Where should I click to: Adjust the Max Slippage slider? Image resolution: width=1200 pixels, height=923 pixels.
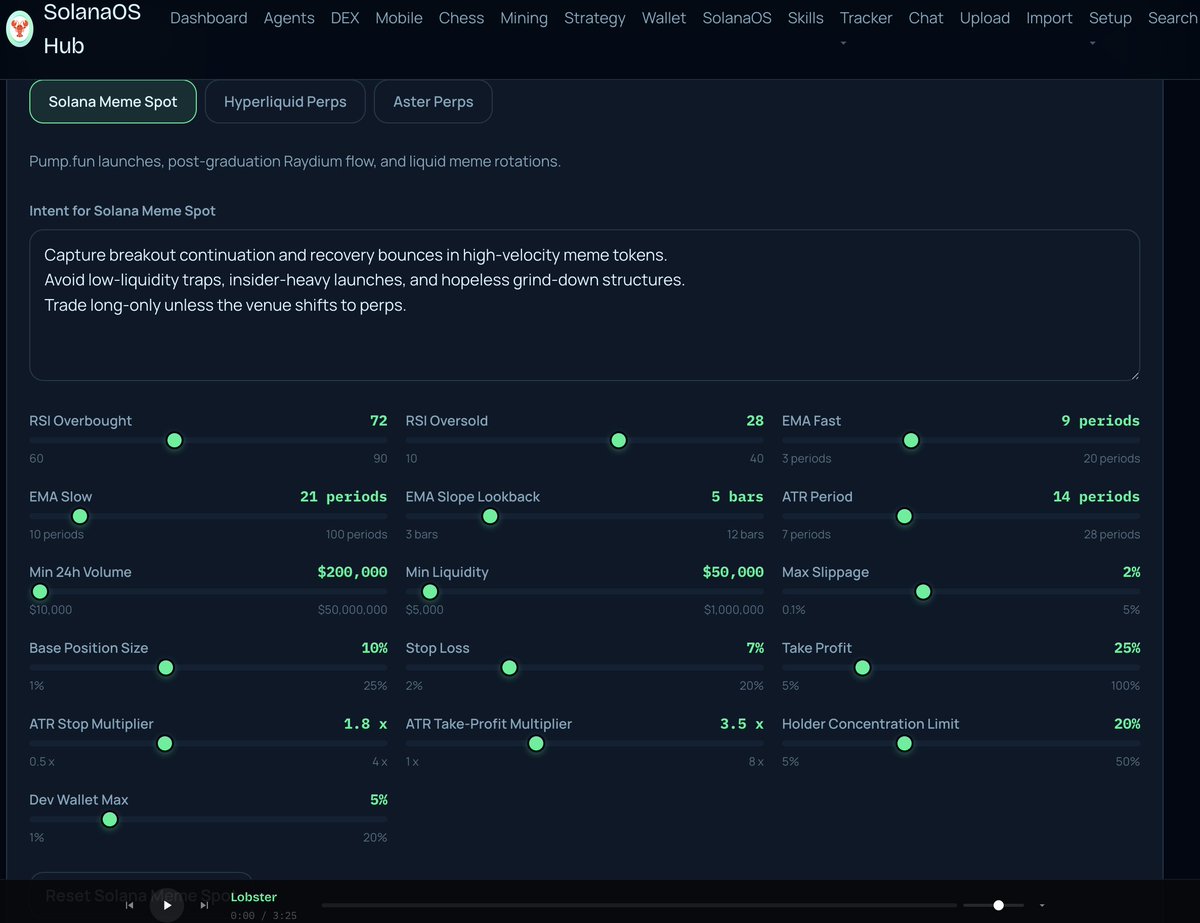[961, 592]
